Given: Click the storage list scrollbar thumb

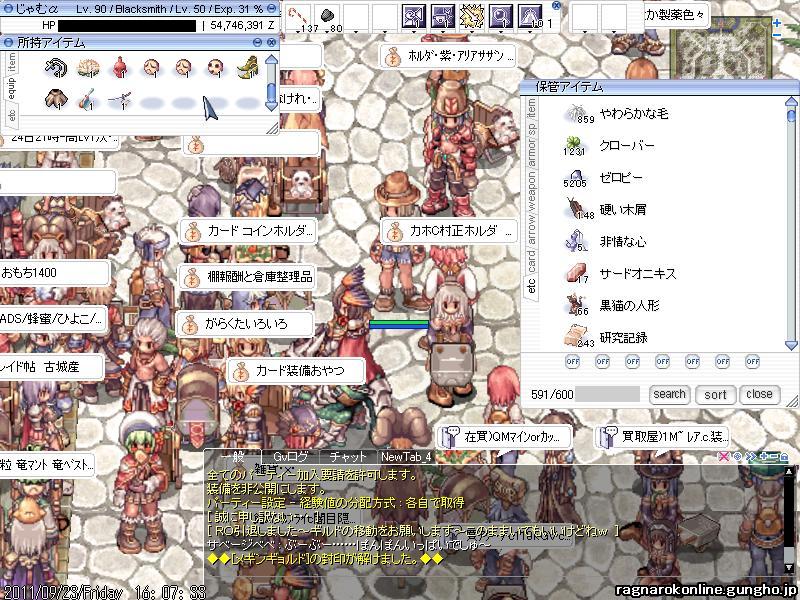Looking at the screenshot, I should (791, 115).
